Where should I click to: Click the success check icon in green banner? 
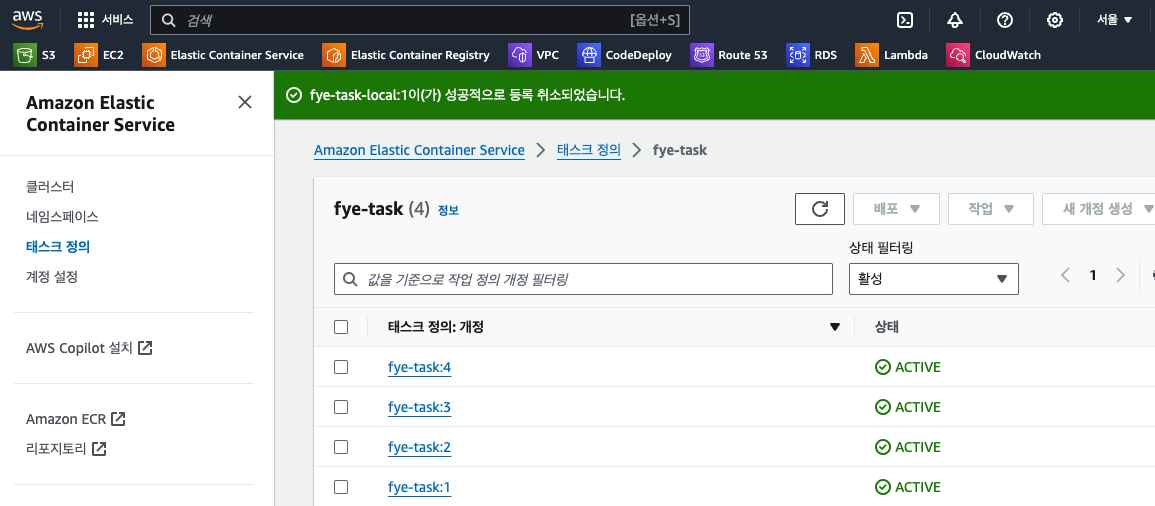(x=294, y=95)
